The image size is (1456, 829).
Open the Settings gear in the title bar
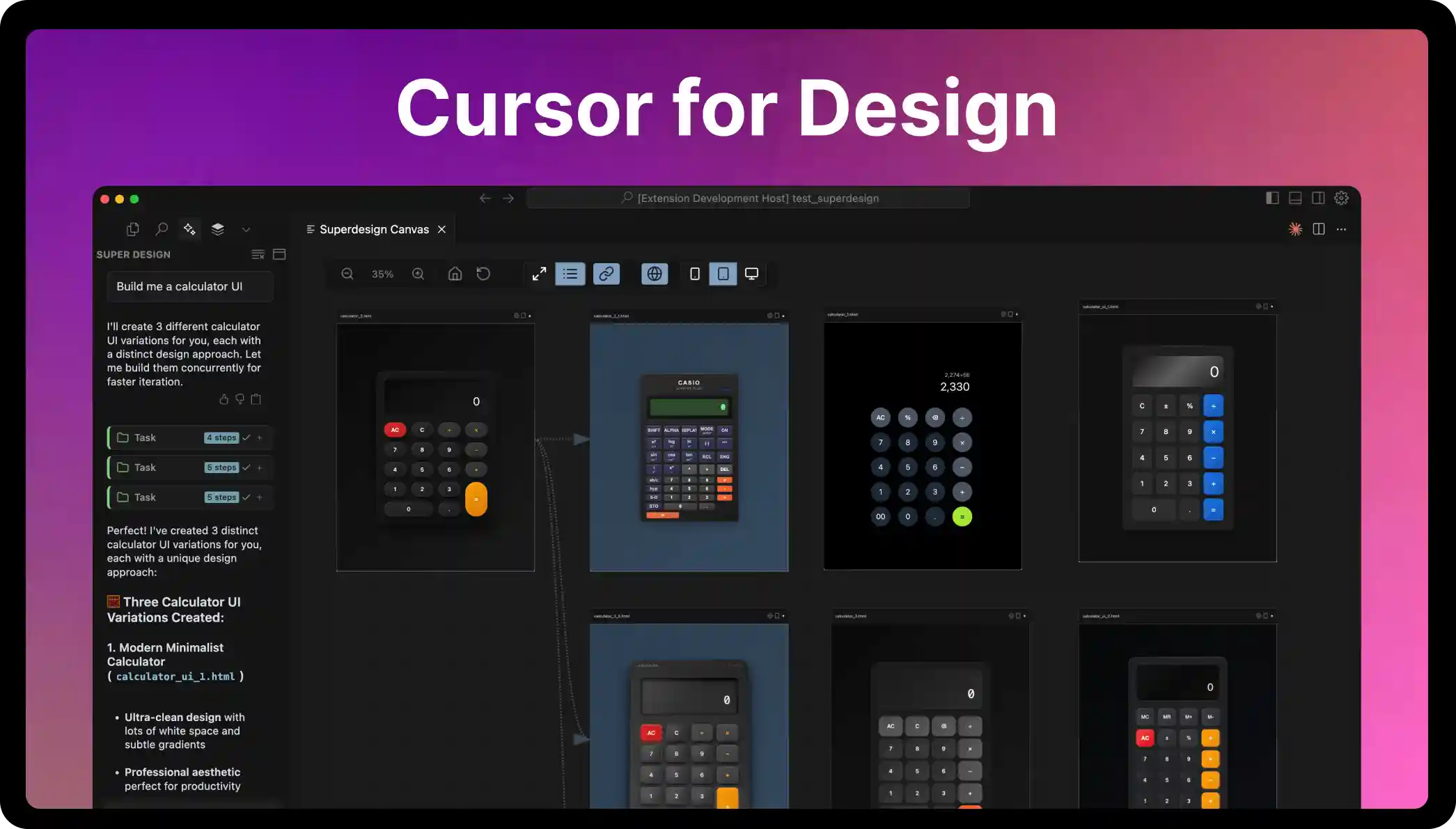click(x=1341, y=198)
